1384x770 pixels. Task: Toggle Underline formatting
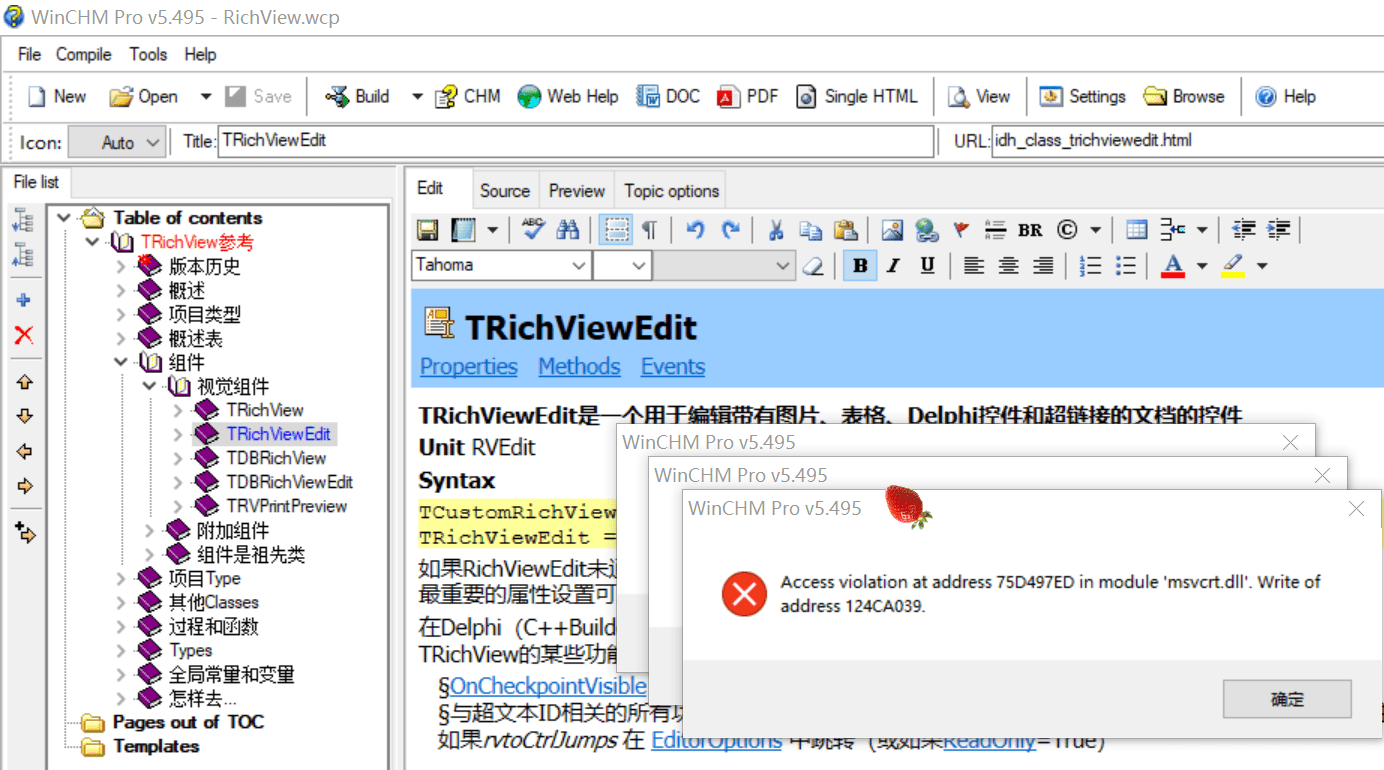pyautogui.click(x=927, y=265)
